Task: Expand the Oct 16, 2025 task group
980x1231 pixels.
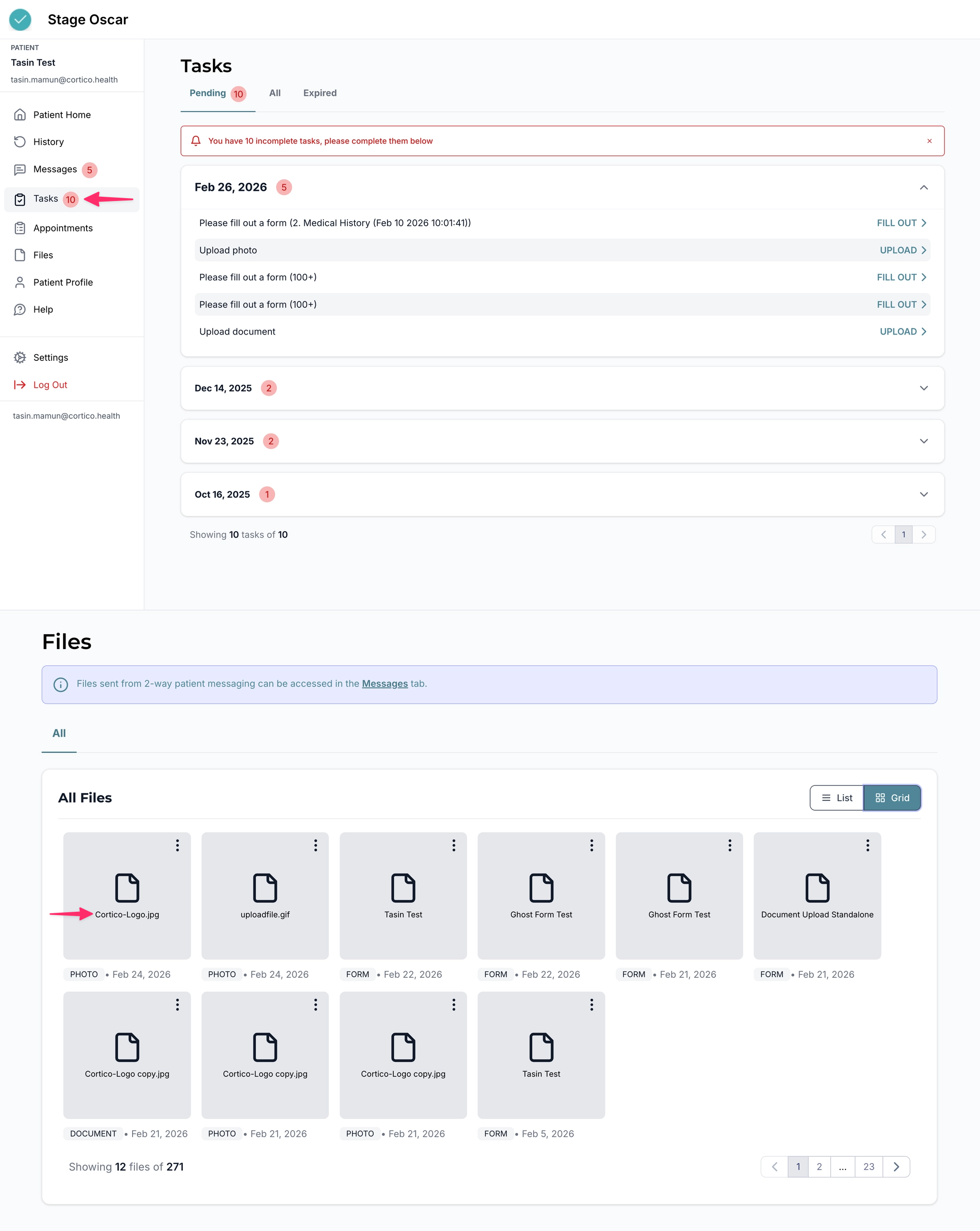Action: tap(924, 494)
